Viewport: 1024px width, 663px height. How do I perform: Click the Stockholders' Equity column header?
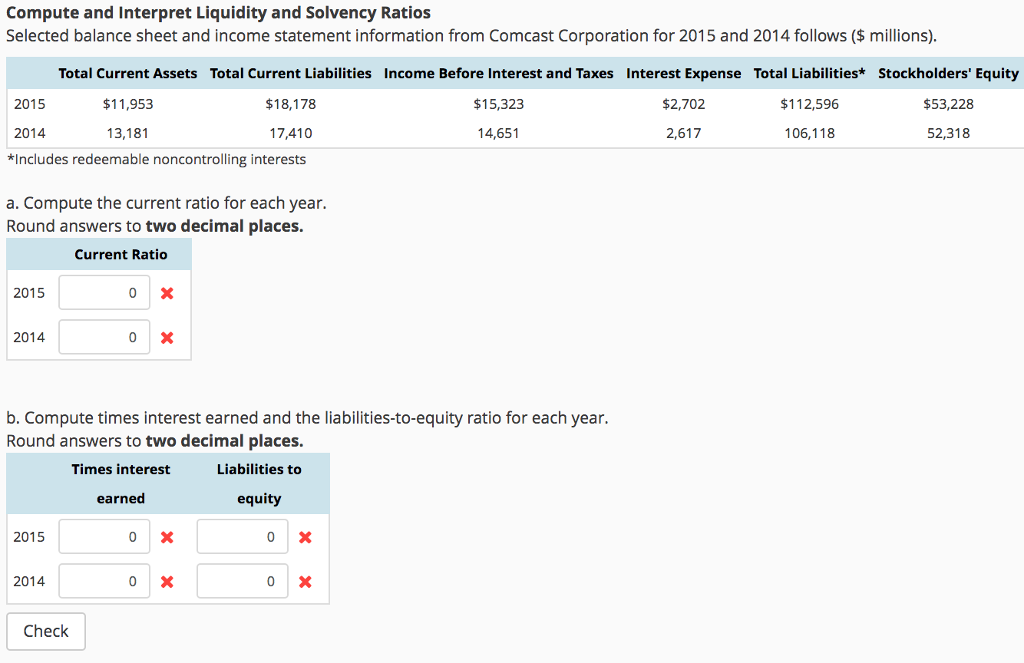point(948,73)
